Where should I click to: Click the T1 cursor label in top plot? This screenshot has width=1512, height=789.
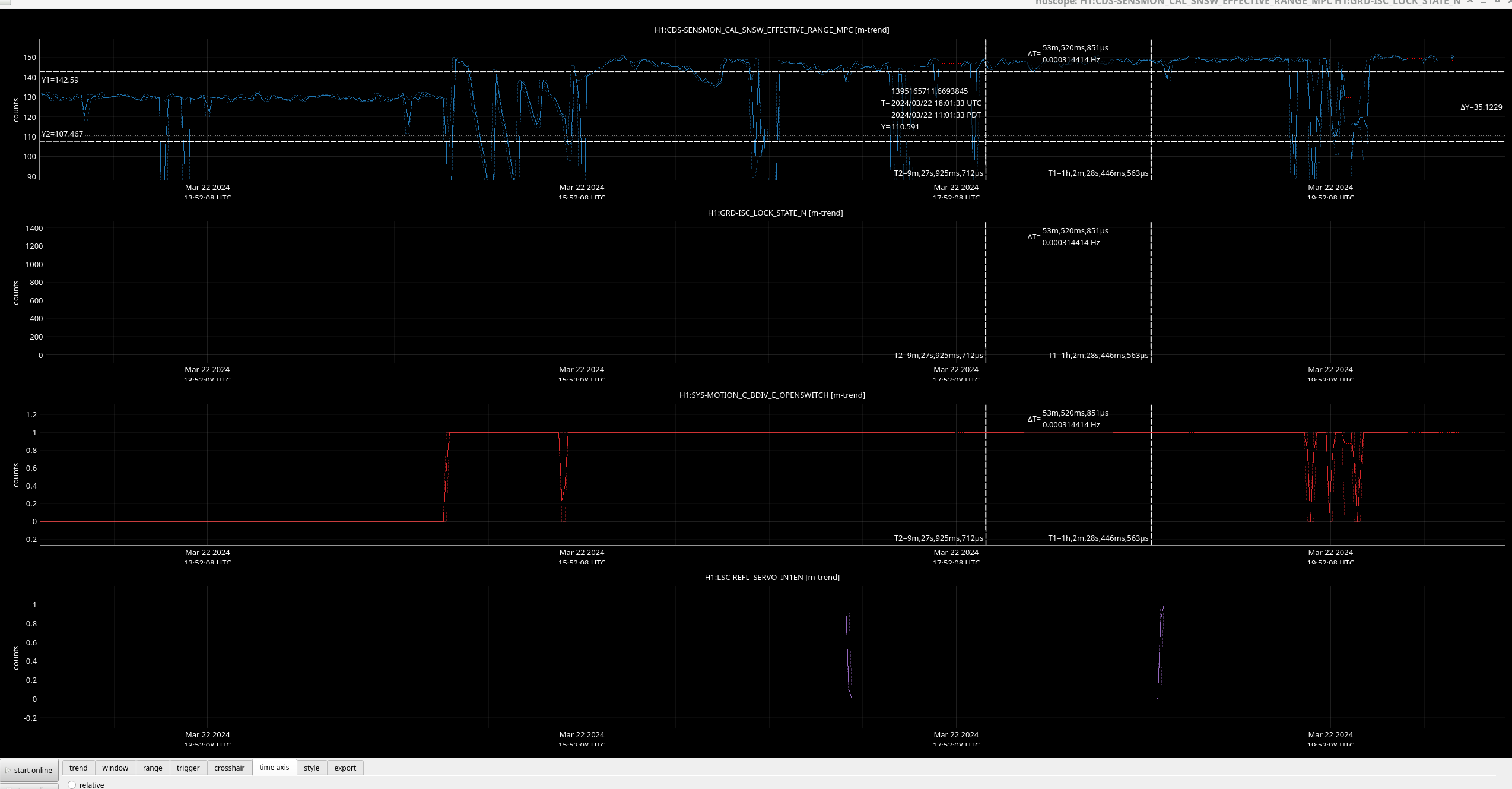(1098, 173)
